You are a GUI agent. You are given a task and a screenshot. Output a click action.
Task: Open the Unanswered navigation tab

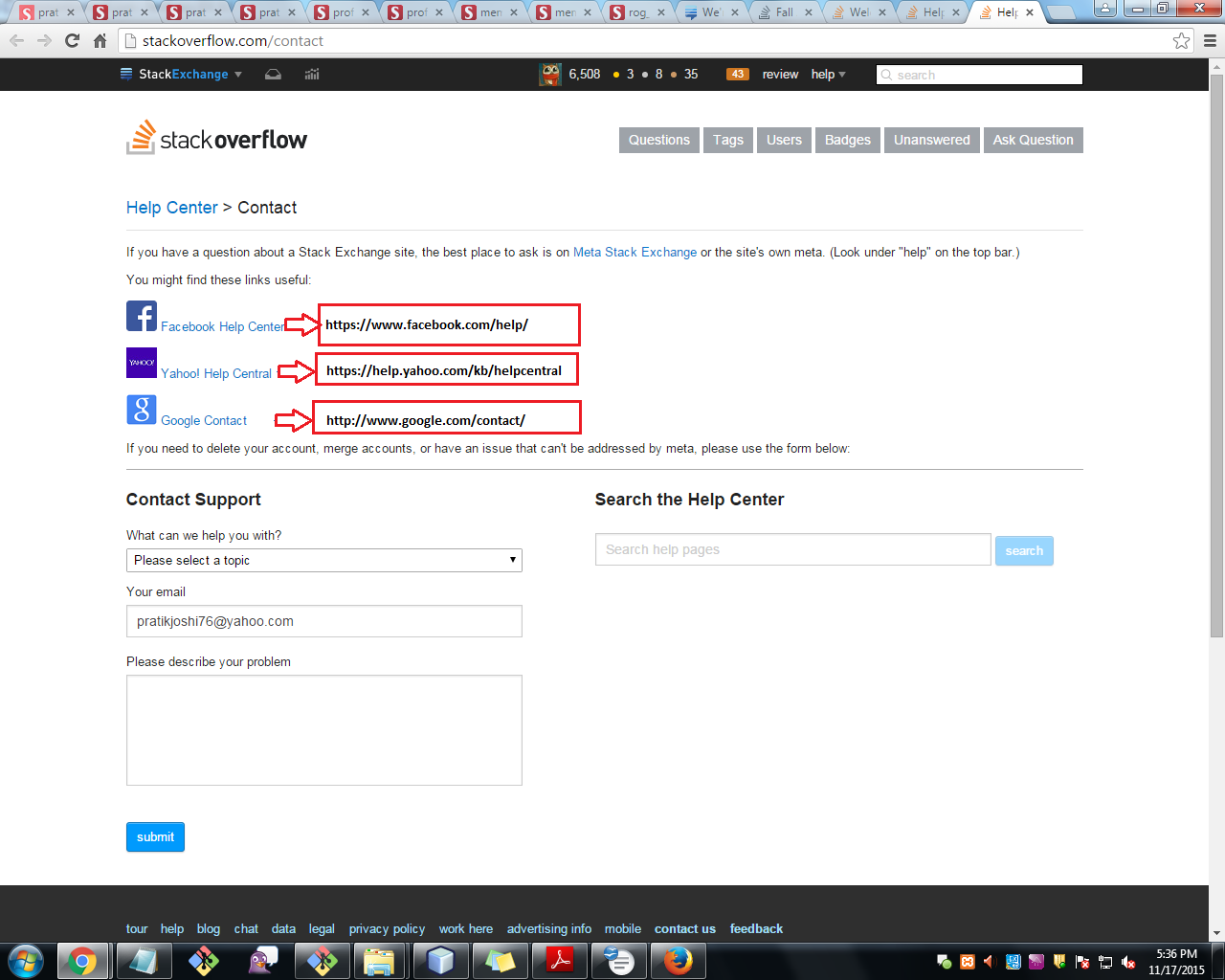pos(932,140)
